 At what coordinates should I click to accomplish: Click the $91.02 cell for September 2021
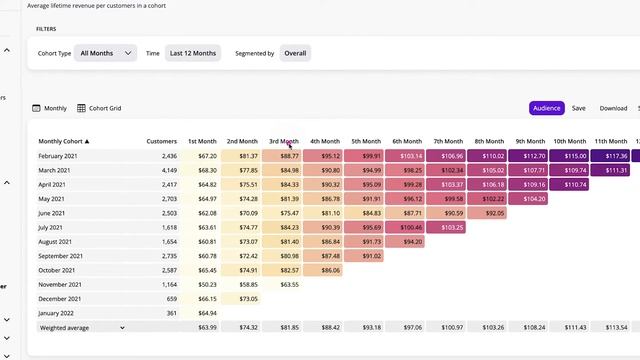pos(364,256)
